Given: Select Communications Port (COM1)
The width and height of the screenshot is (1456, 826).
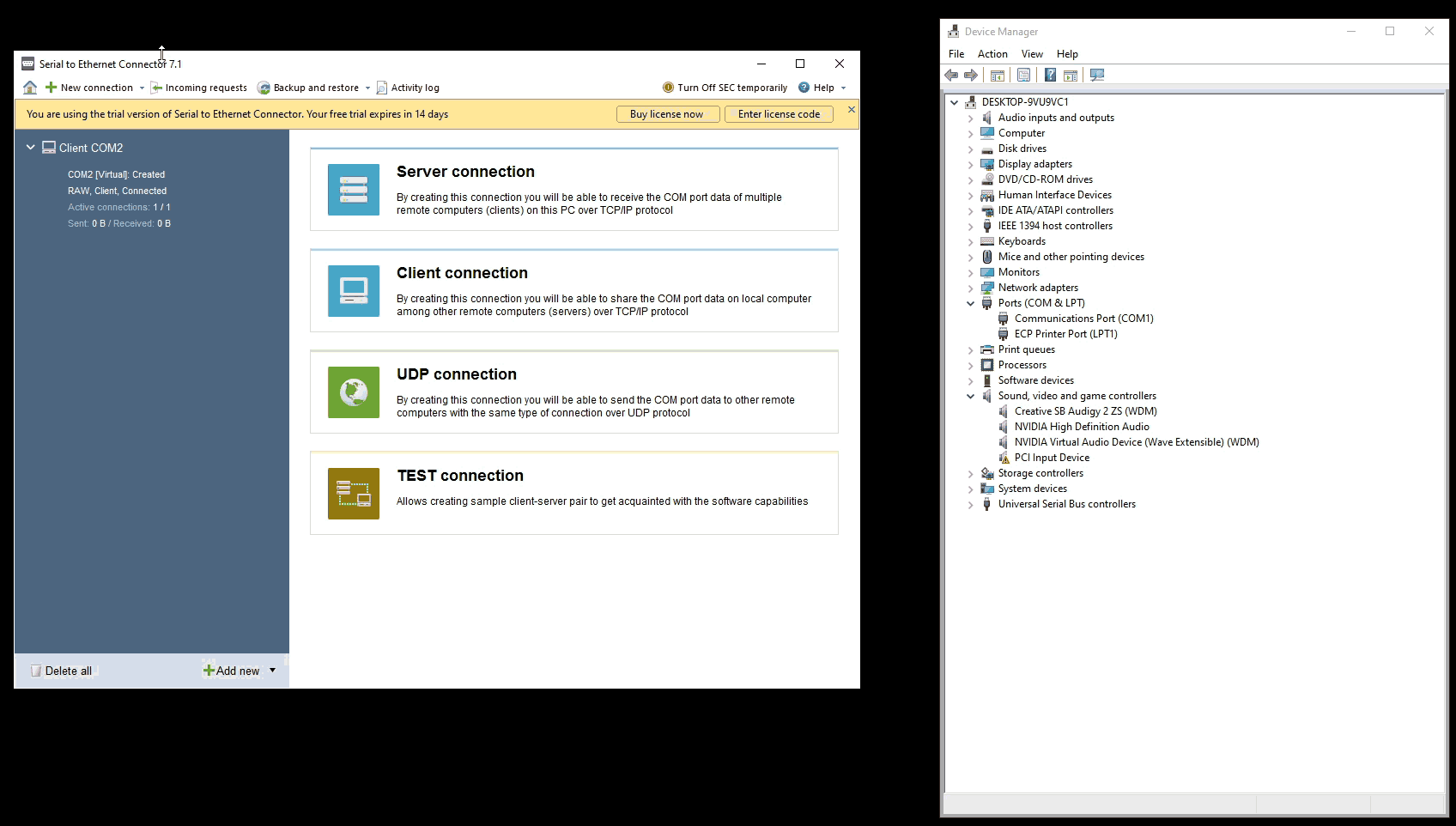Looking at the screenshot, I should tap(1083, 319).
